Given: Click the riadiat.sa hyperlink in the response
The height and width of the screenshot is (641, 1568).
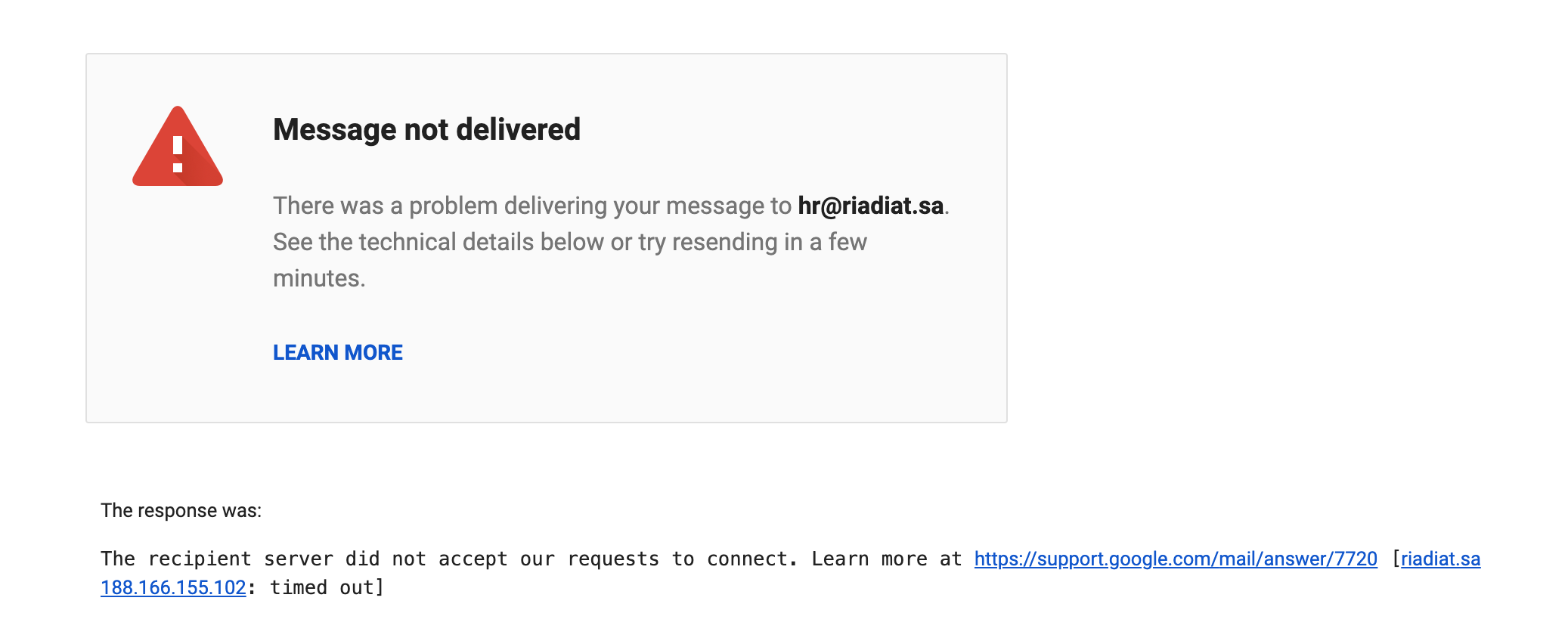Looking at the screenshot, I should 1440,559.
